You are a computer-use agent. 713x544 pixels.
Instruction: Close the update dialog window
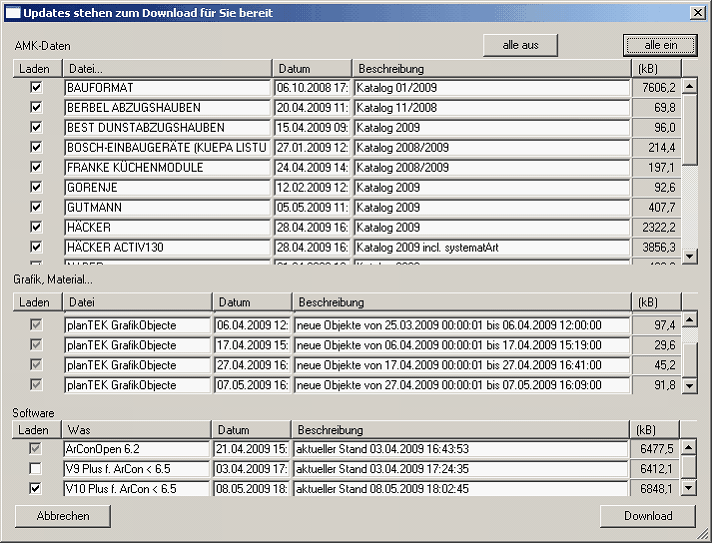click(697, 13)
